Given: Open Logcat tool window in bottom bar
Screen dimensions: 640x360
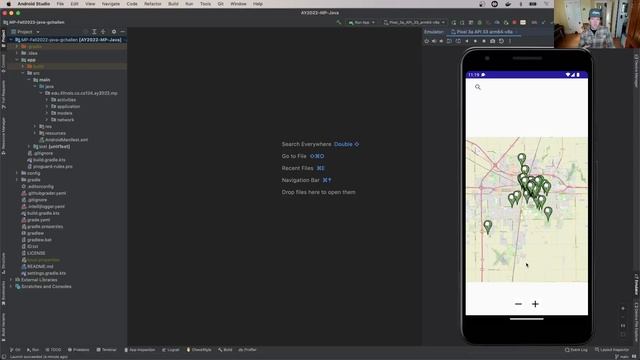Looking at the screenshot, I should [x=171, y=350].
